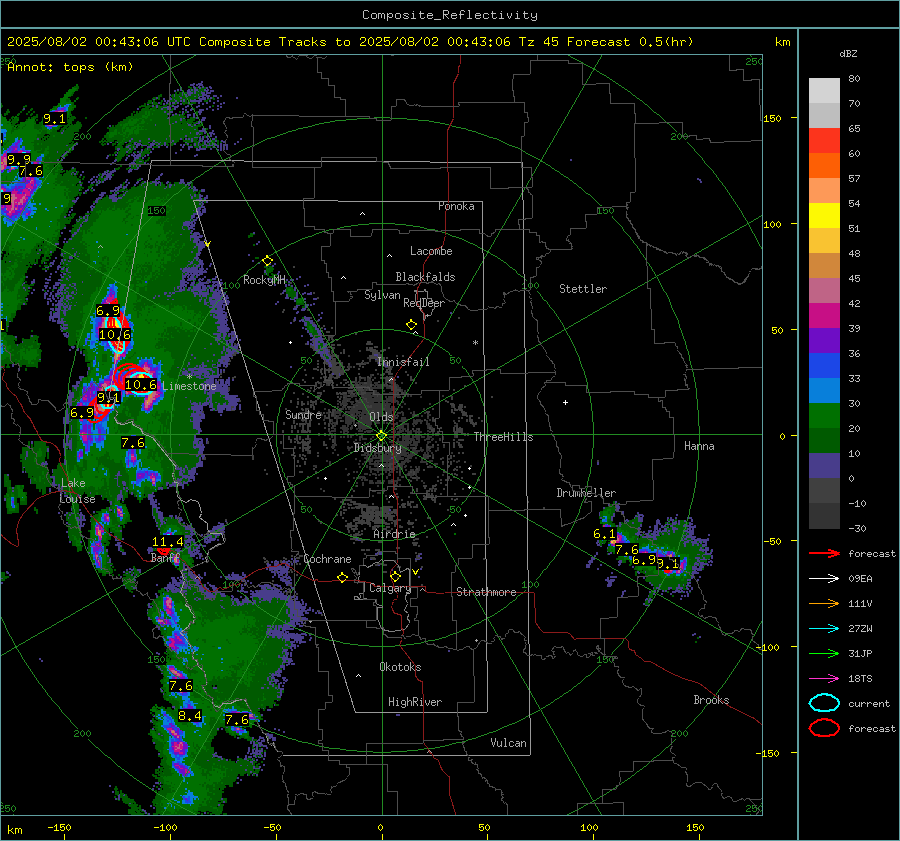Click the Stettler city label
This screenshot has height=841, width=900.
pos(583,289)
